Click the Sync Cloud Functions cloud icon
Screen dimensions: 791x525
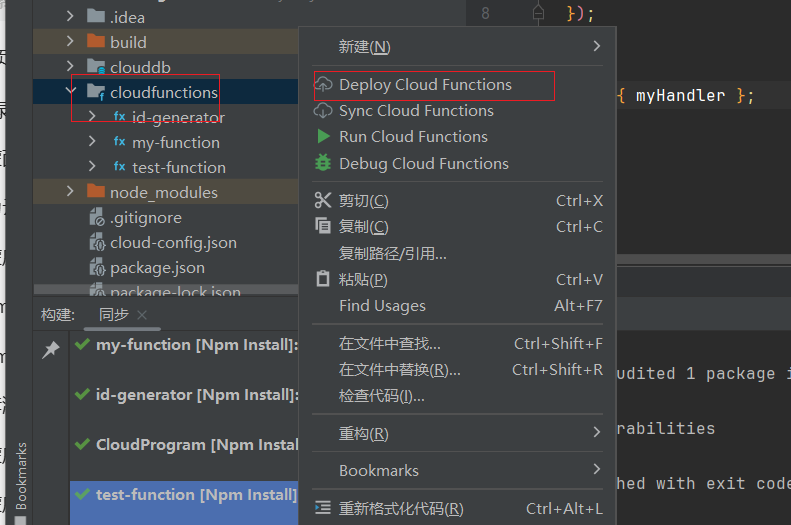[x=323, y=110]
